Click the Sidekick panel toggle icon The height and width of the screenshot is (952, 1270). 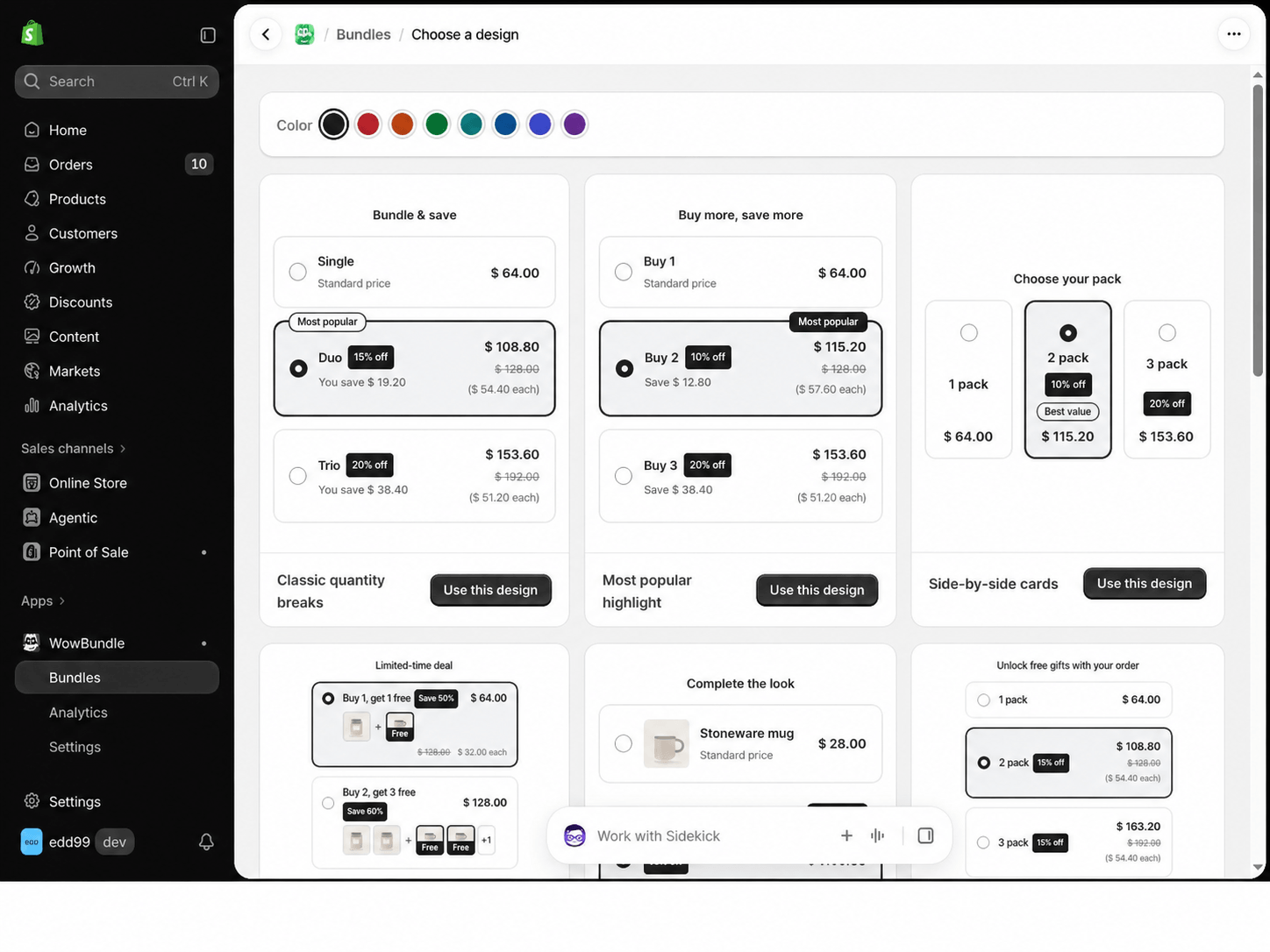925,835
